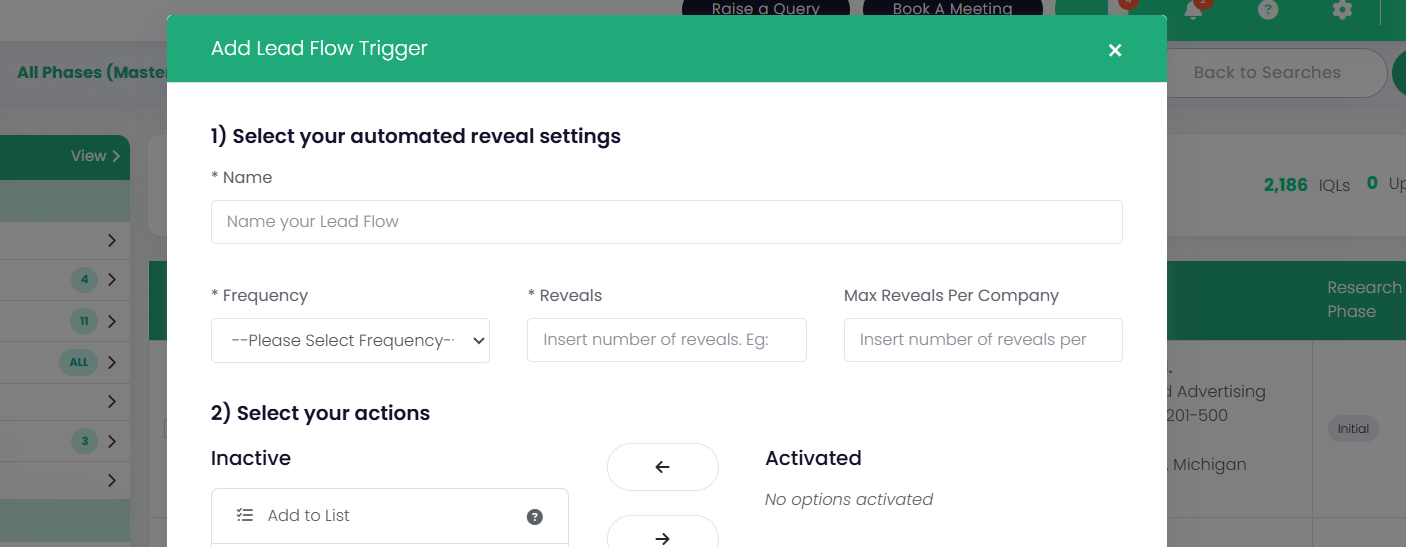The height and width of the screenshot is (547, 1406).
Task: Close the Add Lead Flow Trigger dialog
Action: coord(1115,50)
